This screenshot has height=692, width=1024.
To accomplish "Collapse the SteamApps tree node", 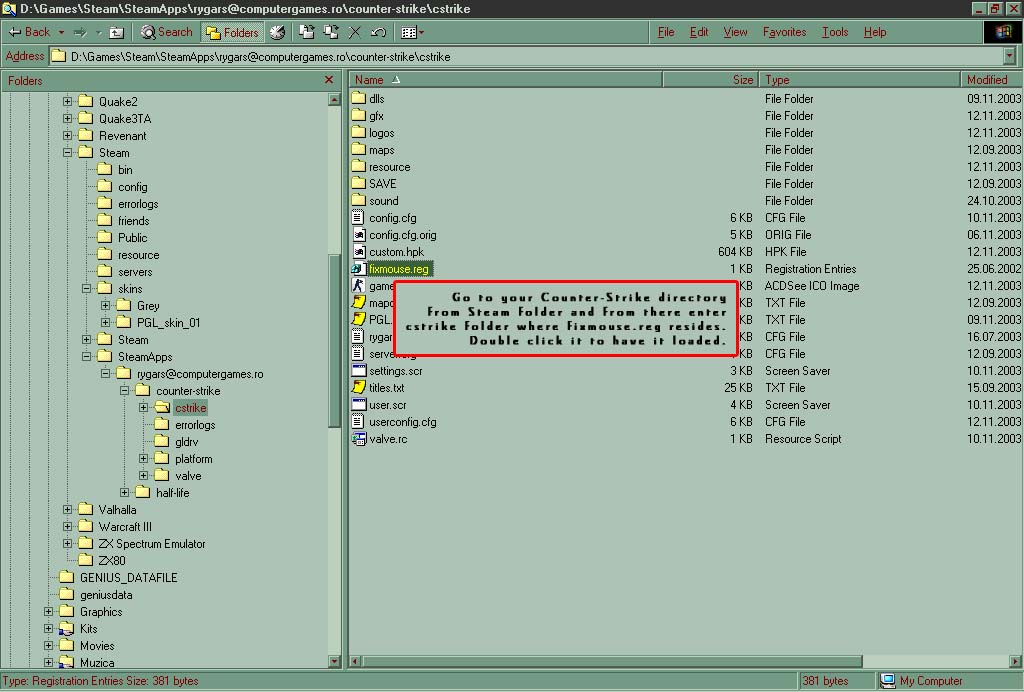I will point(86,356).
